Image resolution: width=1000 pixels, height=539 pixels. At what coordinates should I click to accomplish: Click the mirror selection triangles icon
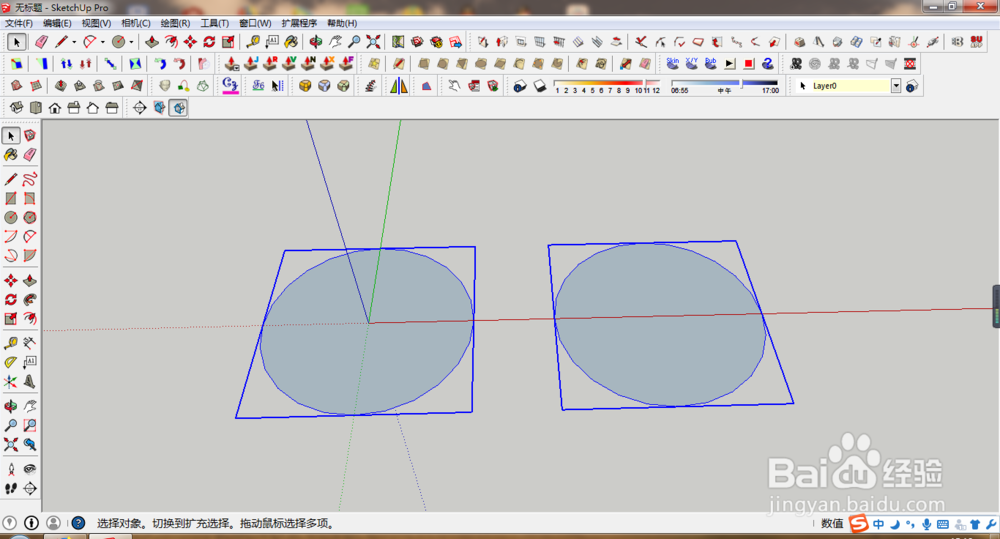399,85
